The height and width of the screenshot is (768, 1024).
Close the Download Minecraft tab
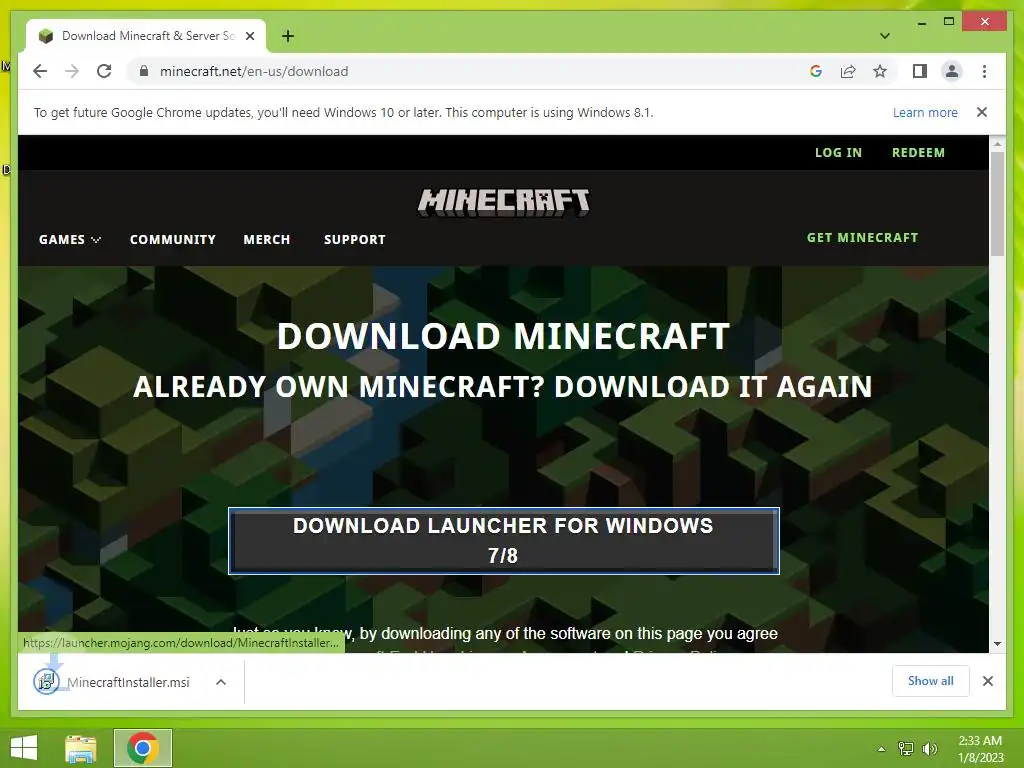249,36
